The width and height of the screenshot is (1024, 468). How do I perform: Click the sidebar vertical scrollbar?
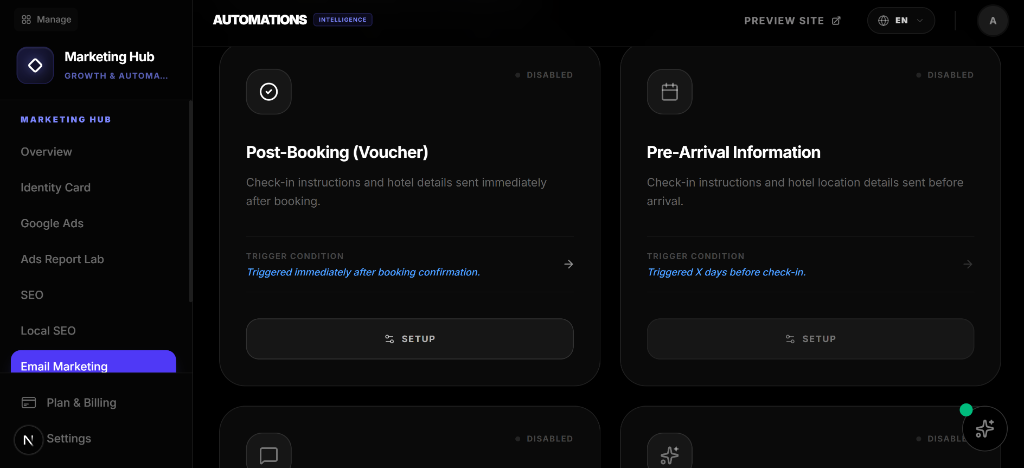click(x=190, y=200)
